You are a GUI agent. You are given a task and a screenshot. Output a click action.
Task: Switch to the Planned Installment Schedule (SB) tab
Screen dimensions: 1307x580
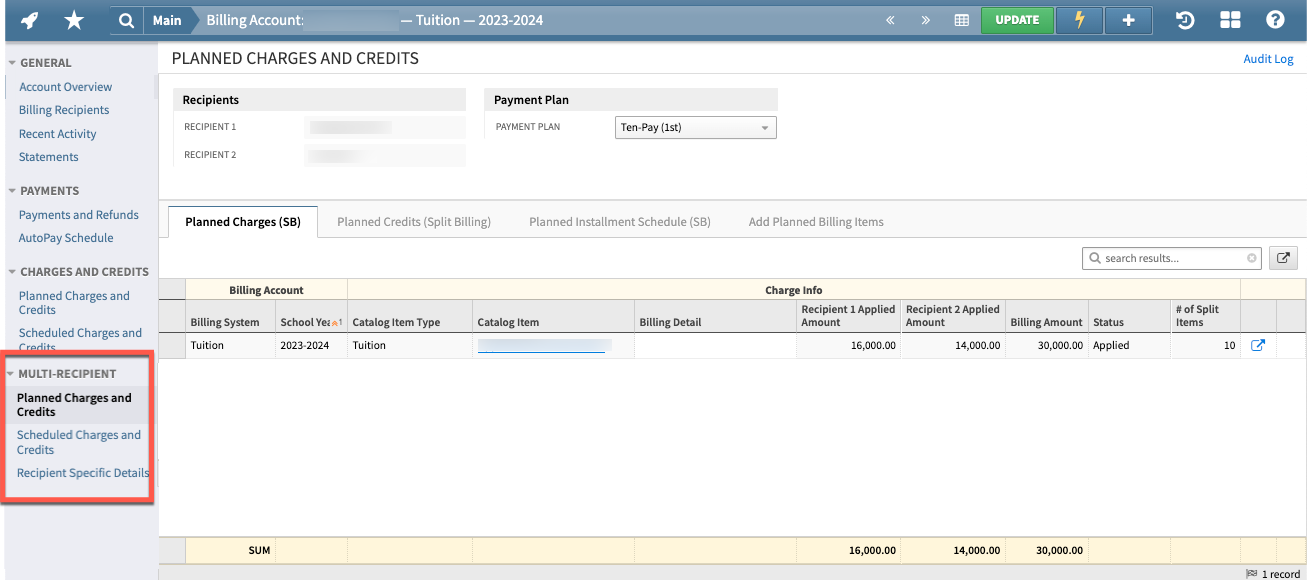coord(619,221)
